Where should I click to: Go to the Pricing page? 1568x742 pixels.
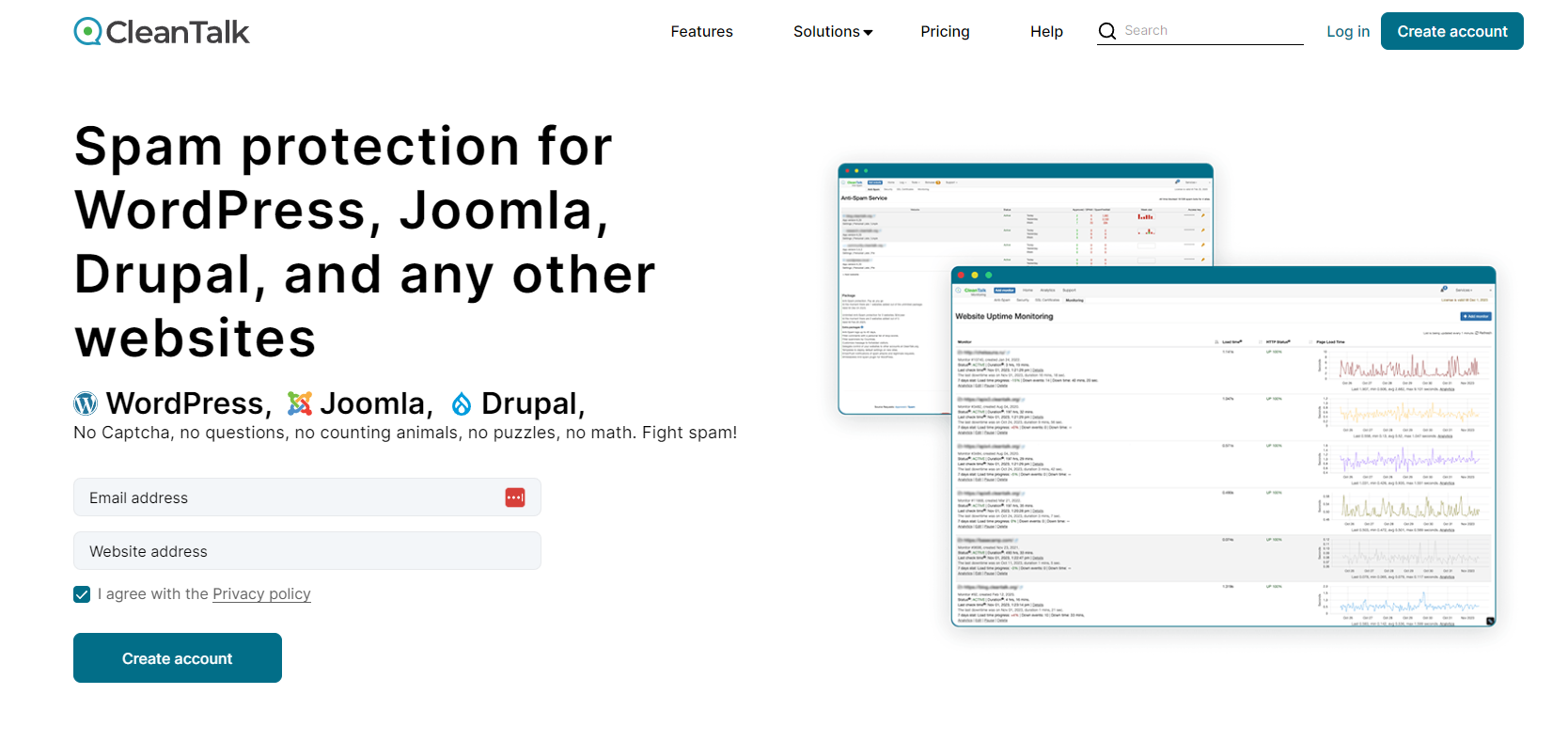point(945,31)
